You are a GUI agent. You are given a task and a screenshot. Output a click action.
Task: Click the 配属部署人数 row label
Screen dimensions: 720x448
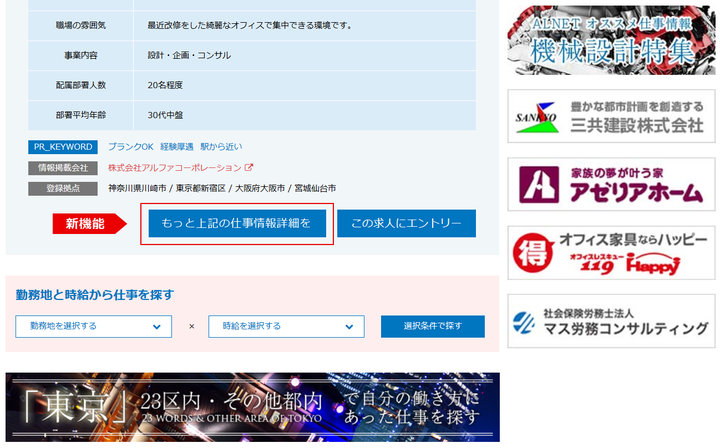click(81, 85)
